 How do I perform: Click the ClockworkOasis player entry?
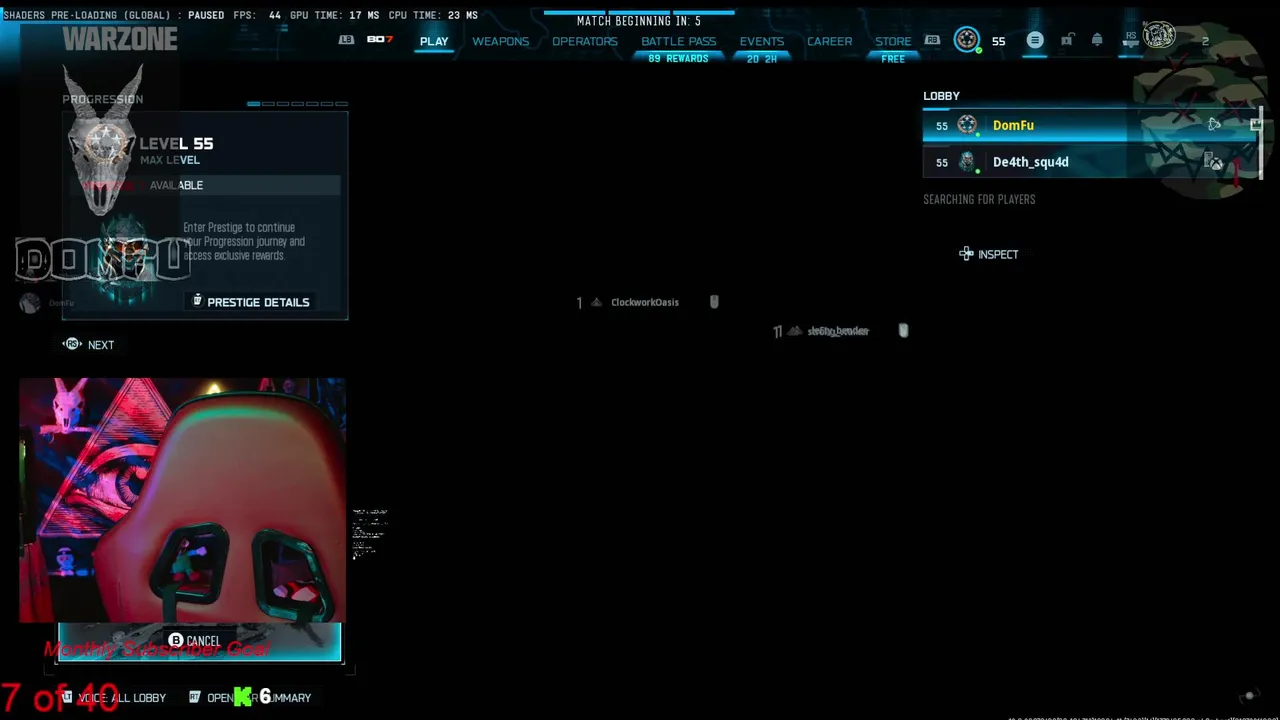tap(644, 302)
